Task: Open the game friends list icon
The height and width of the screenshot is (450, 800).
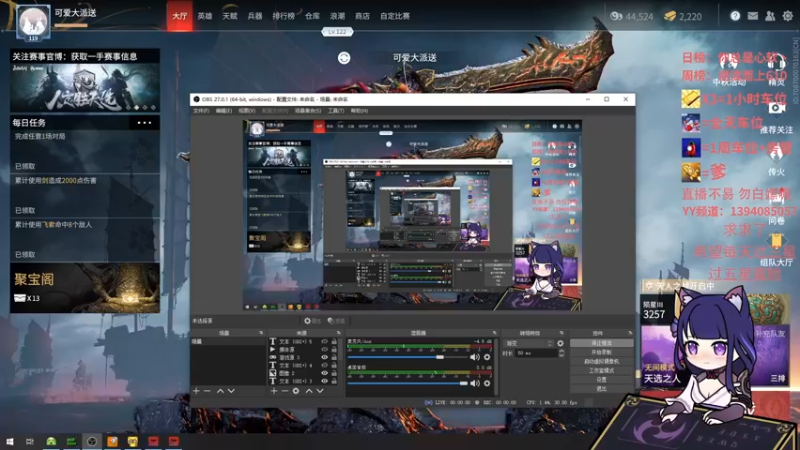Action: pyautogui.click(x=770, y=16)
